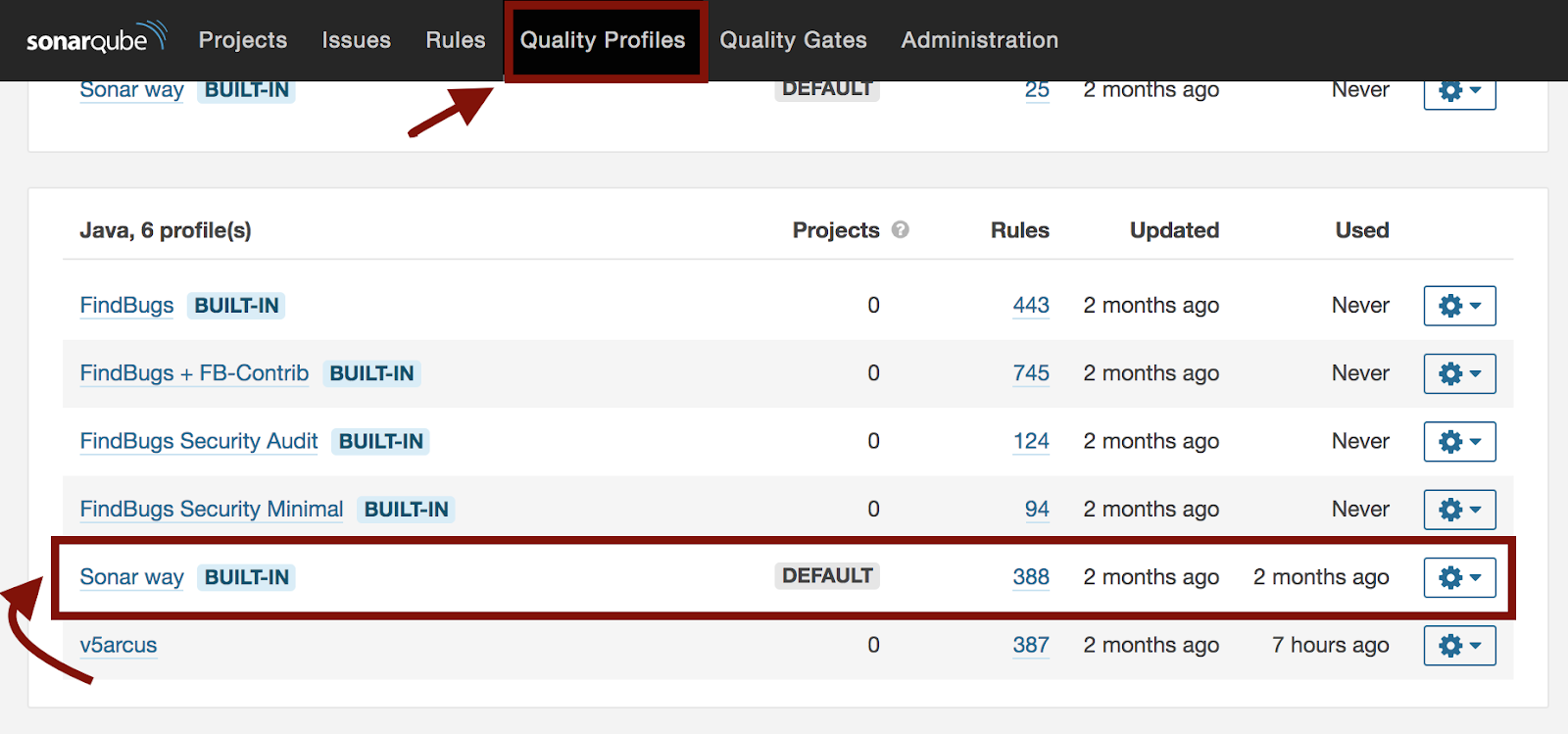Click the Updated column header
The height and width of the screenshot is (734, 1568).
(x=1174, y=230)
